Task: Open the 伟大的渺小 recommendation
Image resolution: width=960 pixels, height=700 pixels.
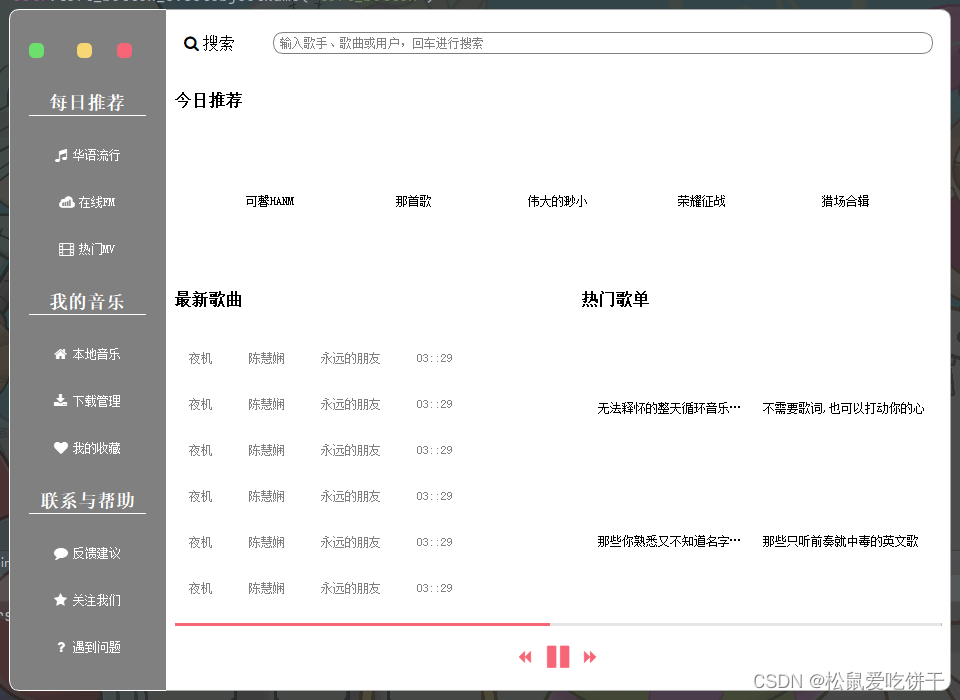Action: tap(557, 201)
